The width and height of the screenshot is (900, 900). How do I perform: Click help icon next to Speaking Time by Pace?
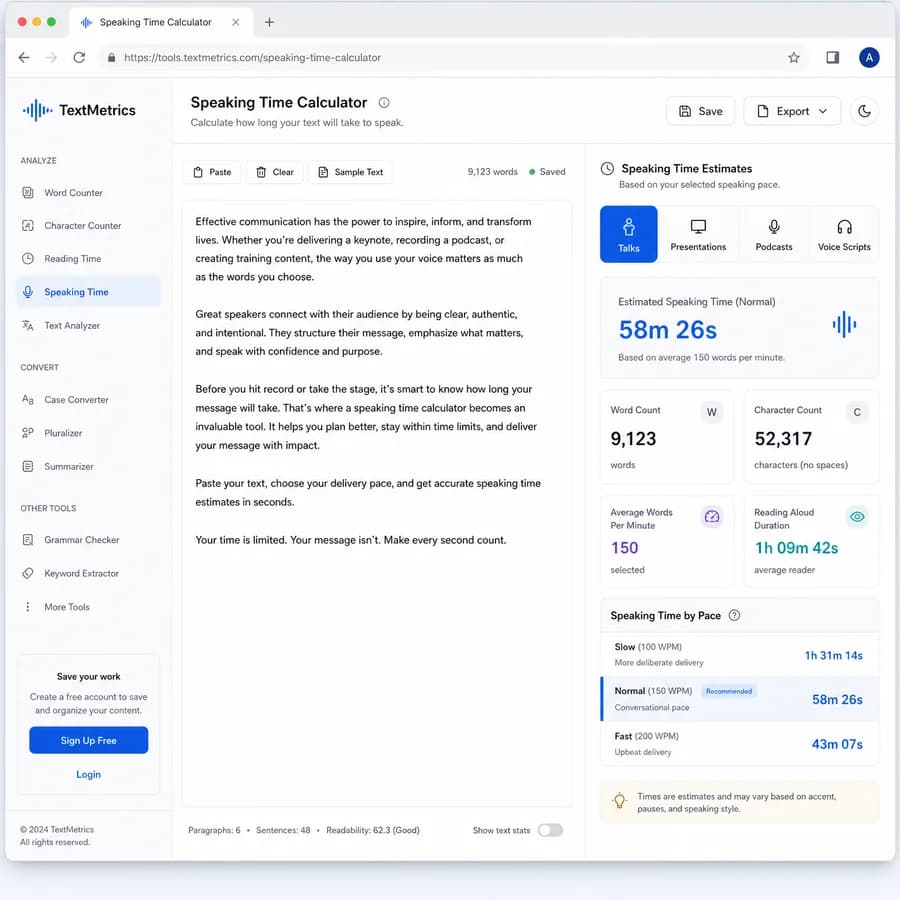734,615
